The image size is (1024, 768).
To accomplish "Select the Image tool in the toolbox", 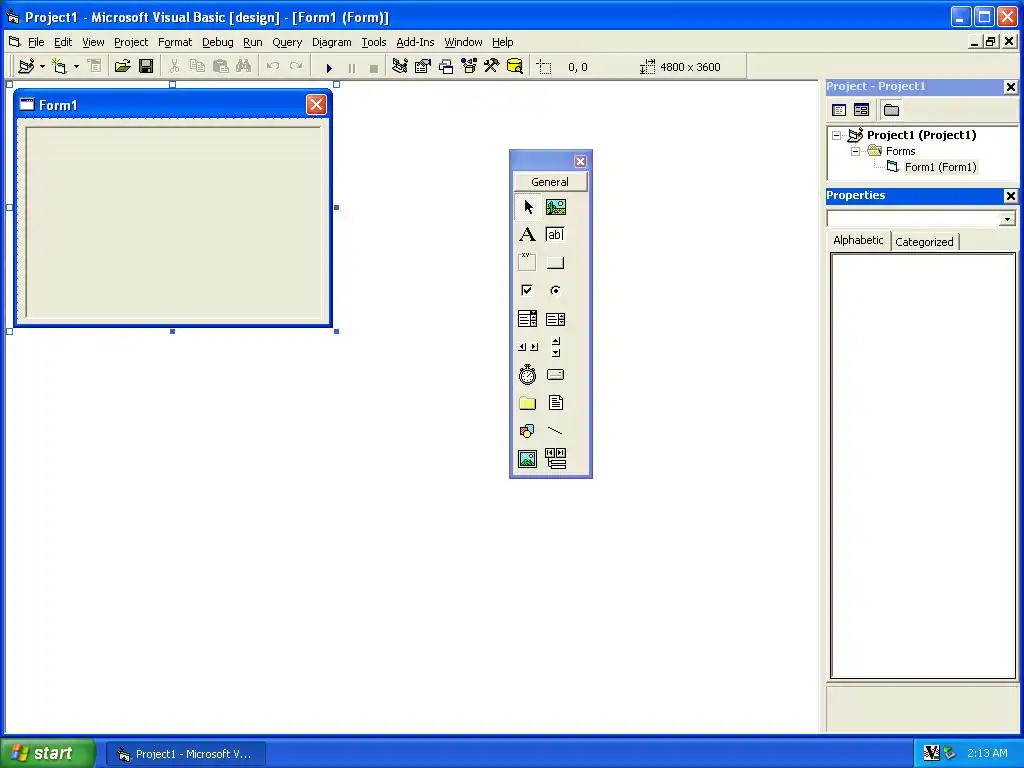I will pos(528,458).
